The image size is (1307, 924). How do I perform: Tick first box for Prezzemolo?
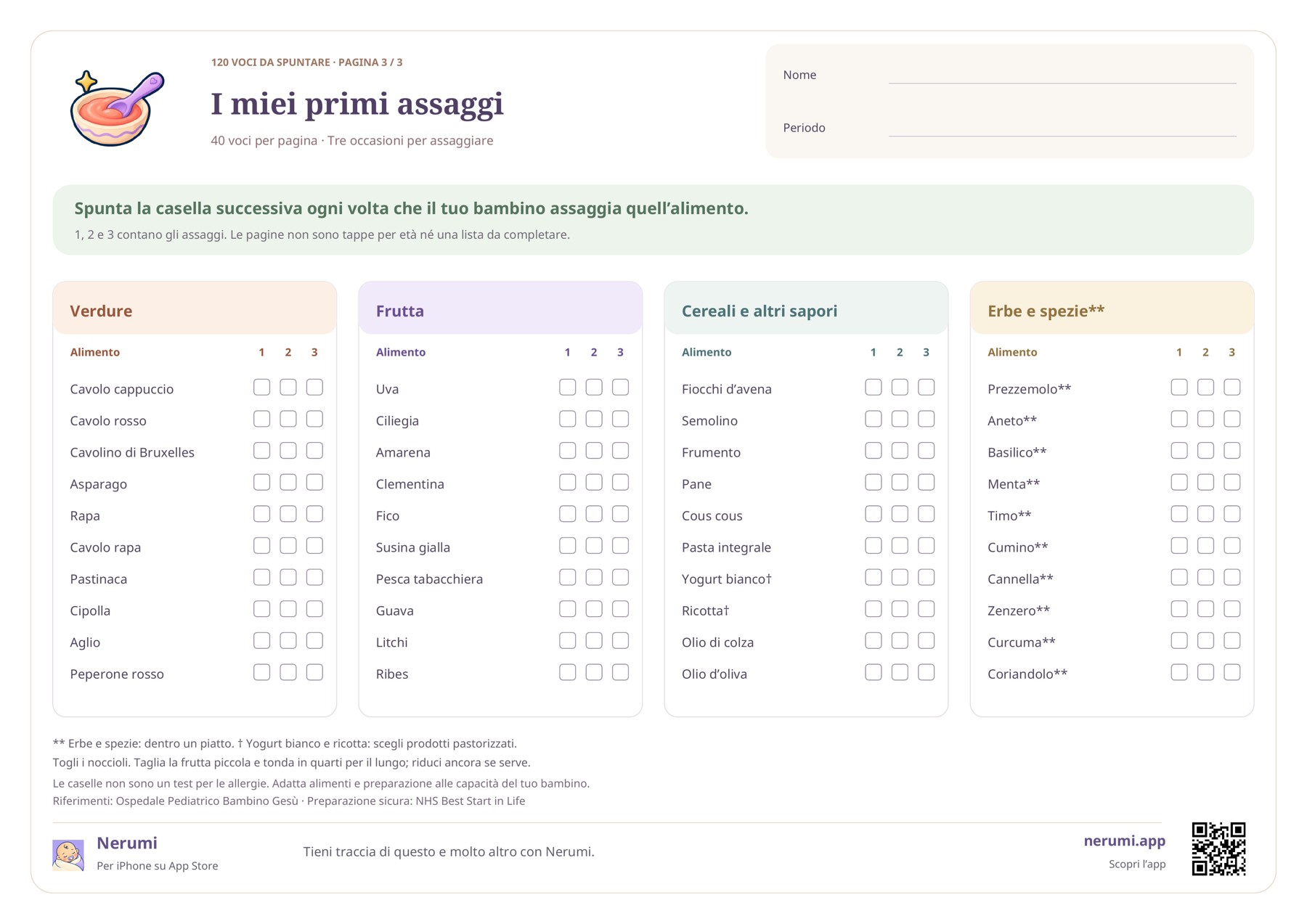pyautogui.click(x=1179, y=388)
